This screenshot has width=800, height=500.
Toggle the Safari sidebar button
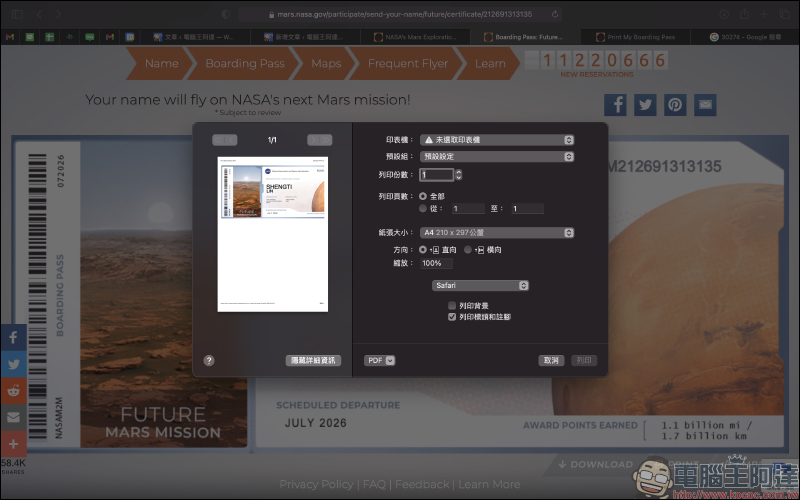(17, 14)
